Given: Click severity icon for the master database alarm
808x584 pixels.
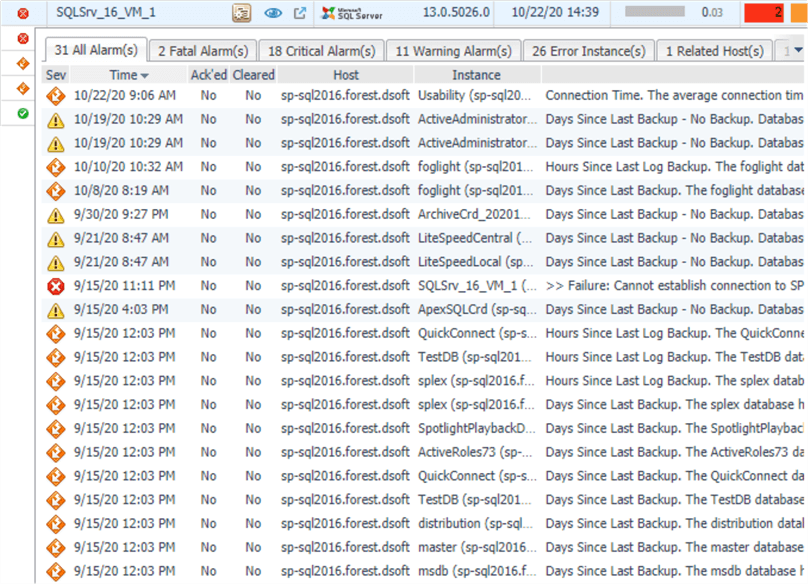Looking at the screenshot, I should (56, 547).
